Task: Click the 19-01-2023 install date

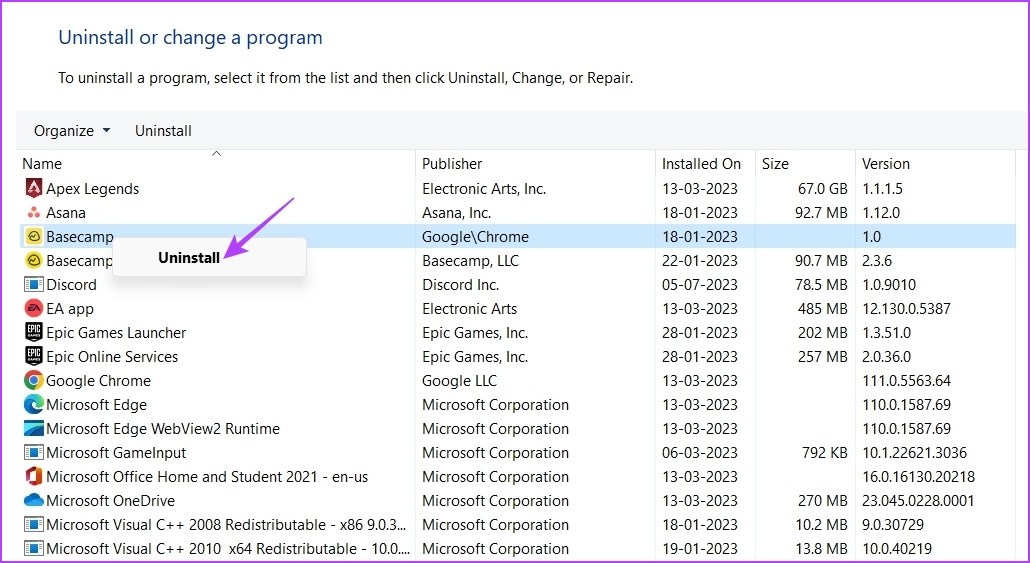Action: 700,549
